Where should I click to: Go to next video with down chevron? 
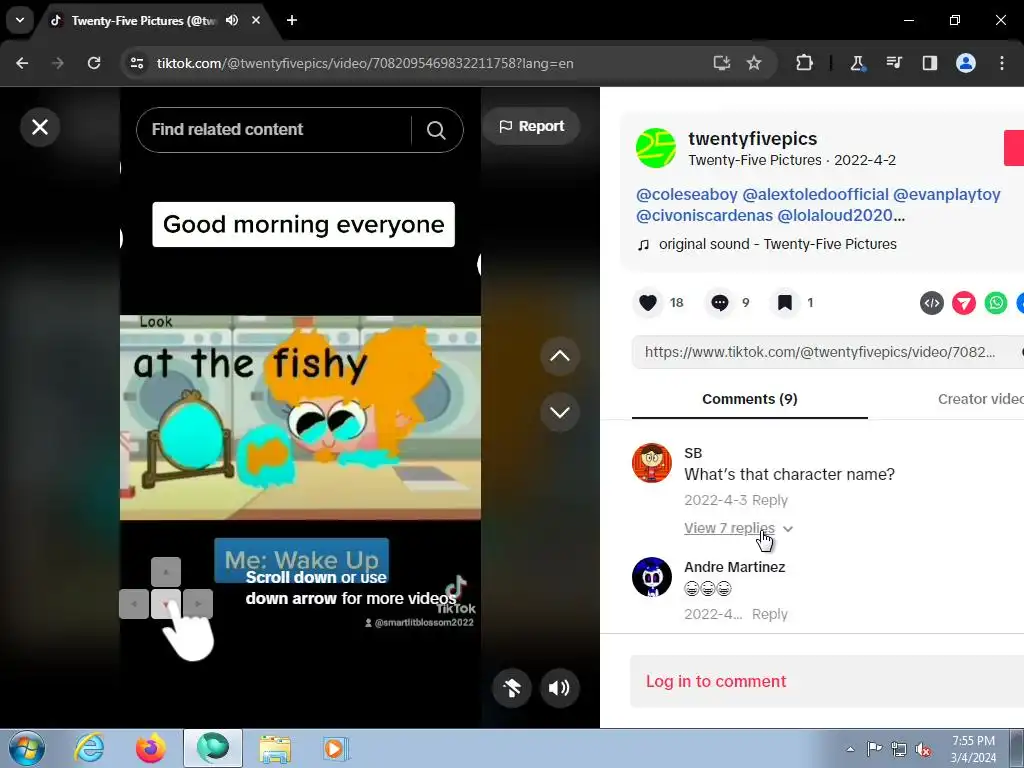[x=560, y=412]
